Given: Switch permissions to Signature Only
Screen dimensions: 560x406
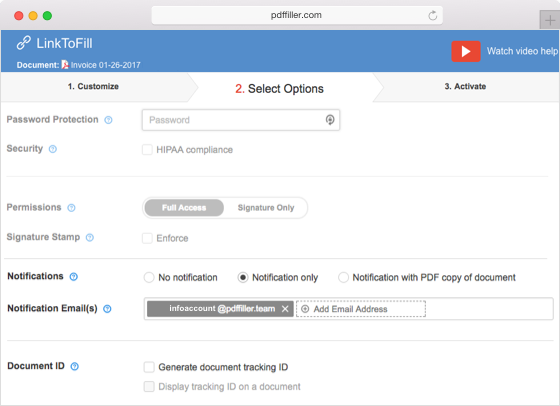Looking at the screenshot, I should 266,208.
